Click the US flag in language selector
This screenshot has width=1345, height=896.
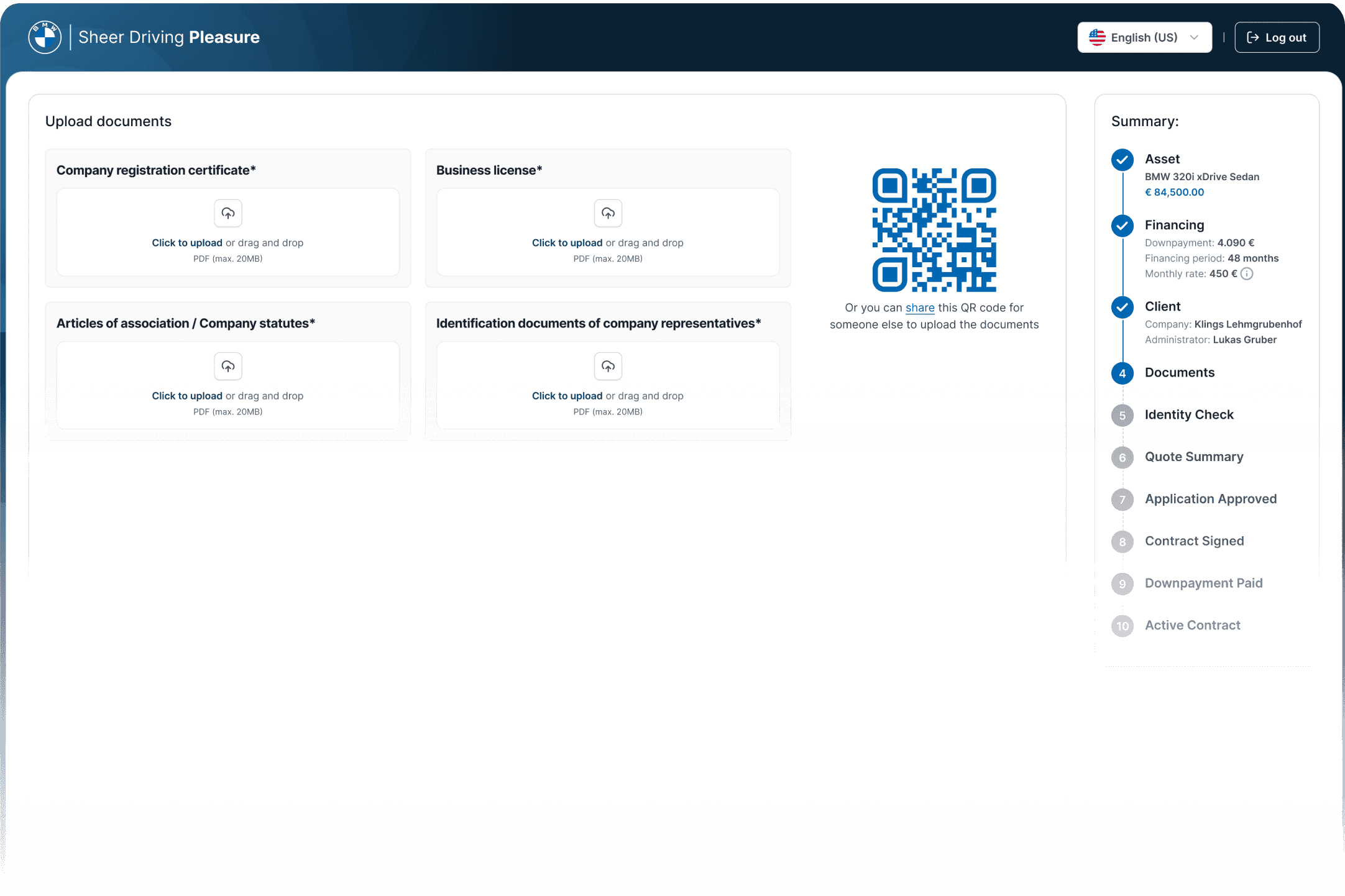point(1097,37)
